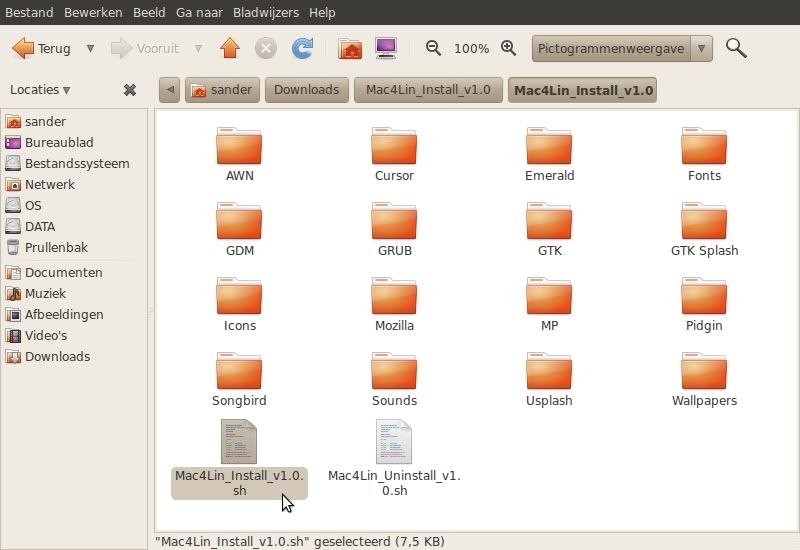Open search with the magnifying glass icon
This screenshot has height=550, width=800.
tap(736, 48)
